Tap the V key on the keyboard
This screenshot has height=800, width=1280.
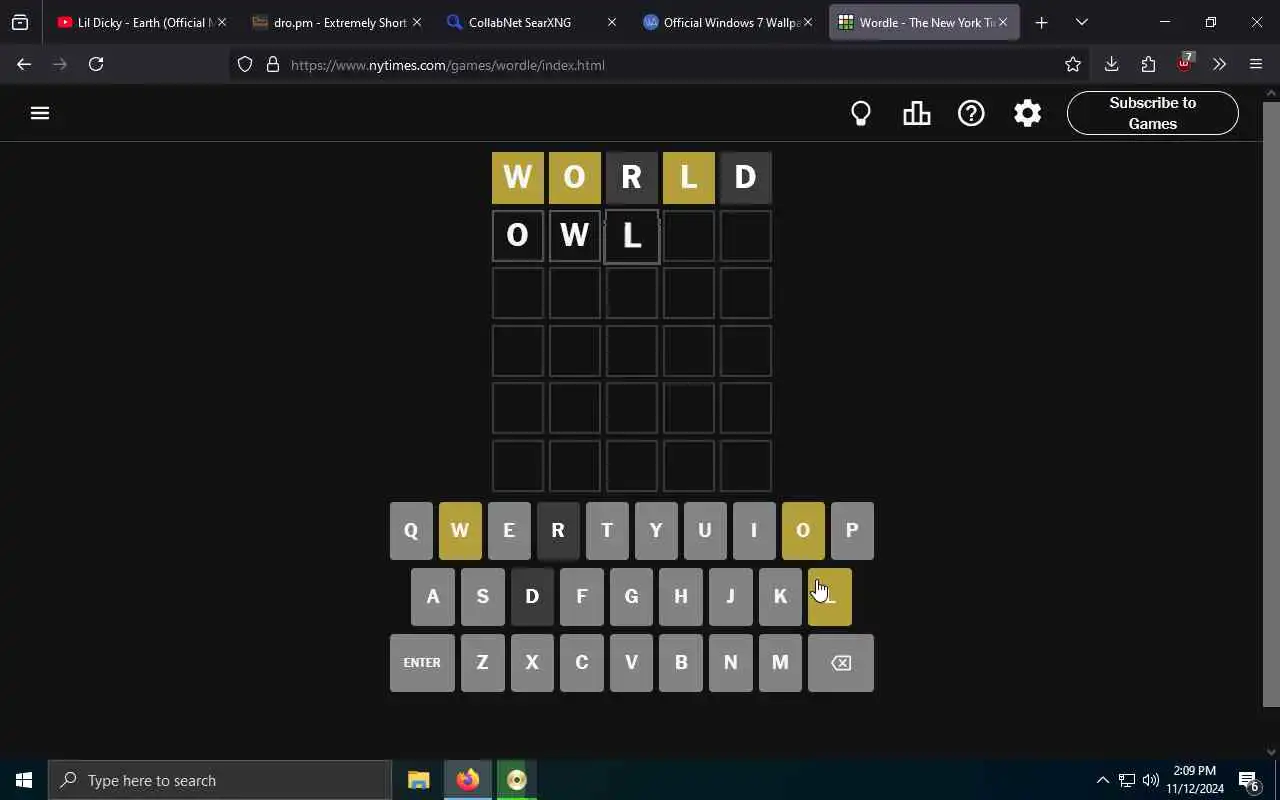631,663
